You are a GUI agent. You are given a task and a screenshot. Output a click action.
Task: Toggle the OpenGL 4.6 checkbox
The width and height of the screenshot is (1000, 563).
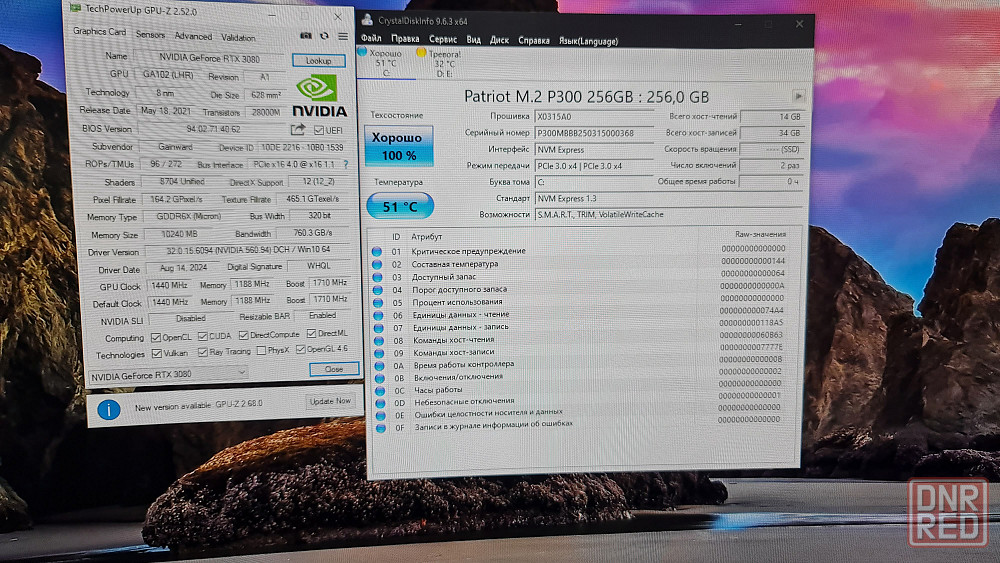pos(301,349)
